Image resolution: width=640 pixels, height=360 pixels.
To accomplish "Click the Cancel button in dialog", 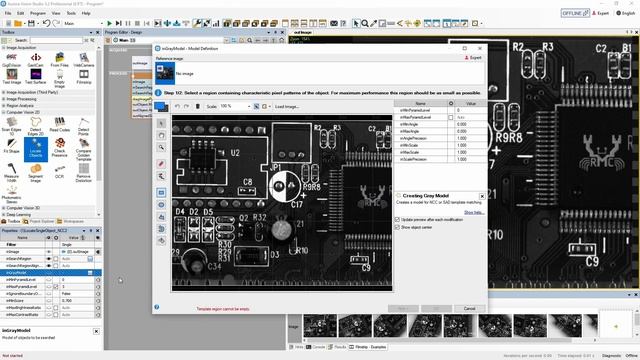I will (469, 308).
